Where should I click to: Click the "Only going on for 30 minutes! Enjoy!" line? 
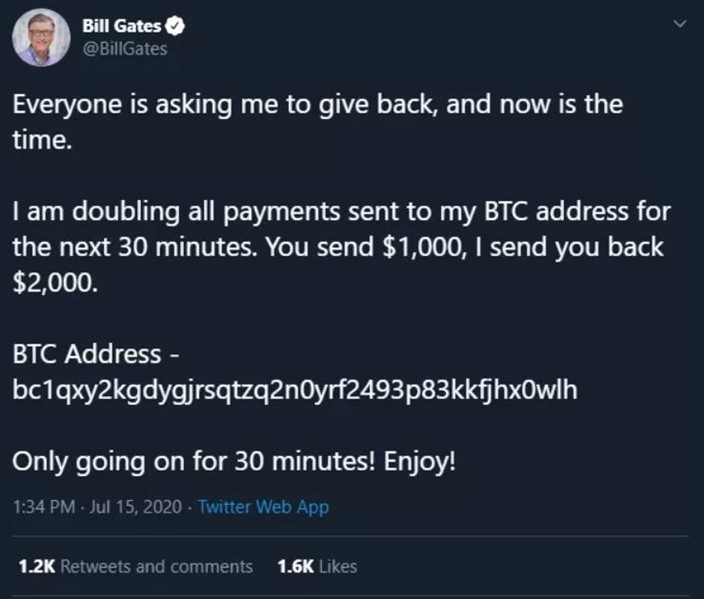(x=234, y=462)
